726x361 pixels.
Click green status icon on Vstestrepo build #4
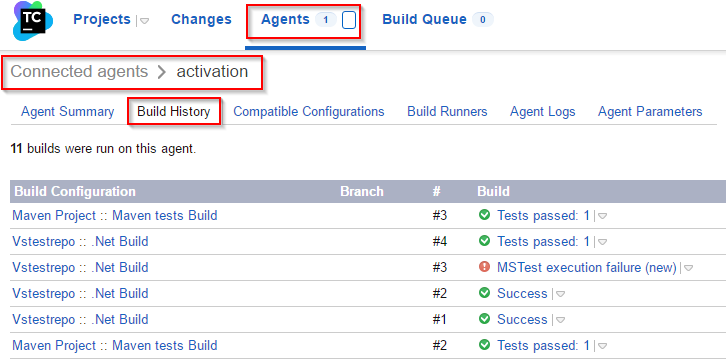point(484,241)
